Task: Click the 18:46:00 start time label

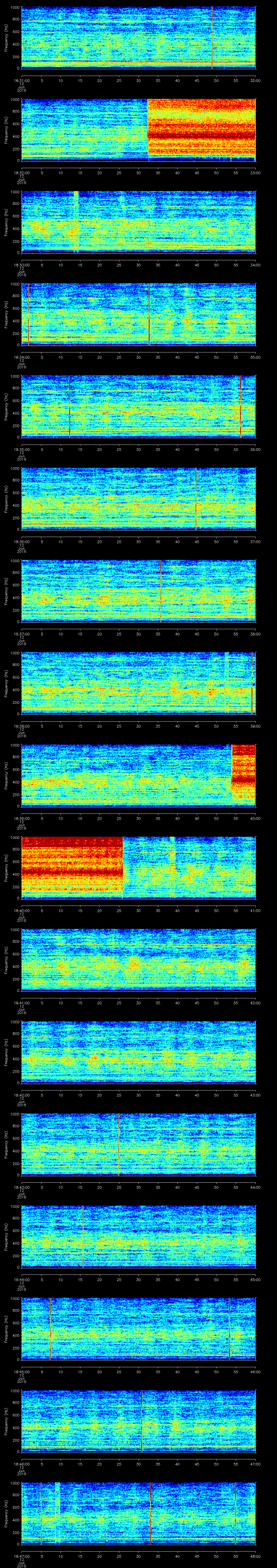Action: coord(22,1464)
